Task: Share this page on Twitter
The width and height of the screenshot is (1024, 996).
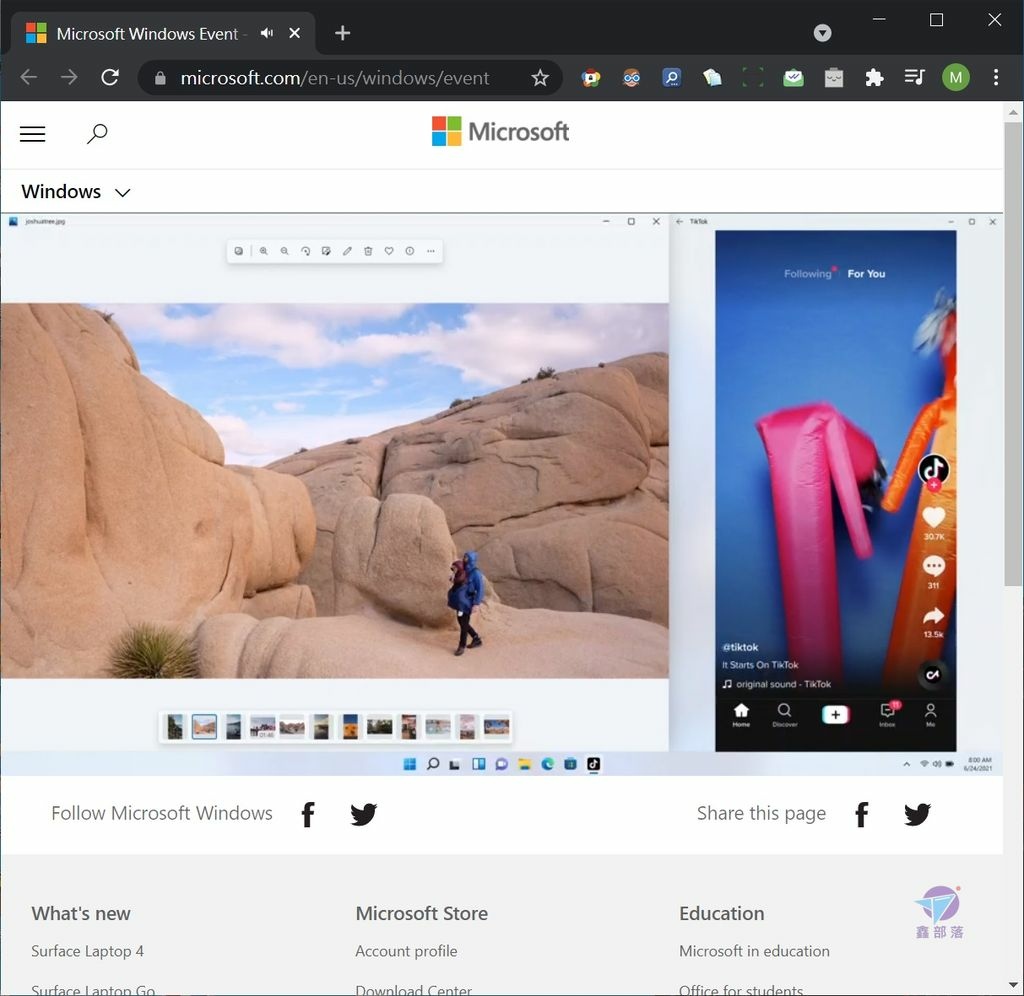Action: tap(917, 814)
